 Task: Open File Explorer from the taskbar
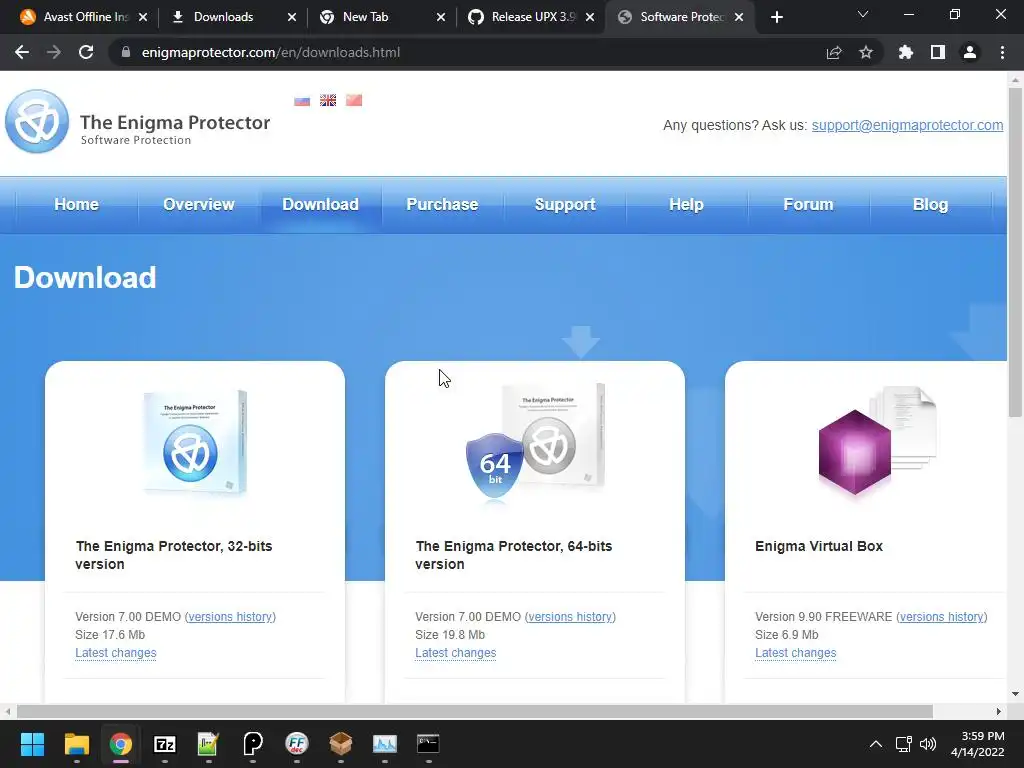(x=76, y=744)
